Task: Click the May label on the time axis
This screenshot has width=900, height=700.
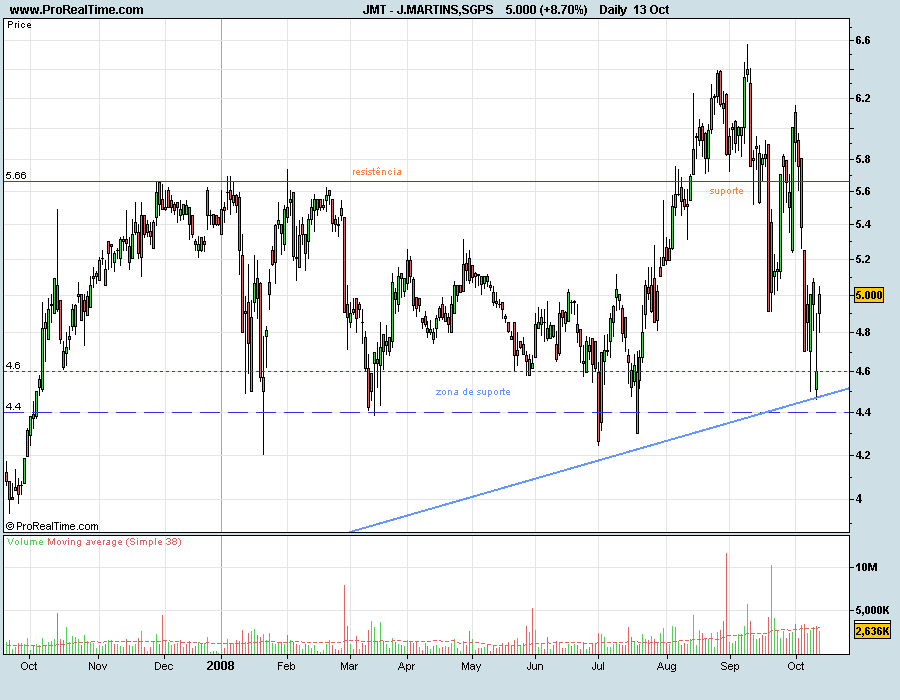Action: [471, 666]
